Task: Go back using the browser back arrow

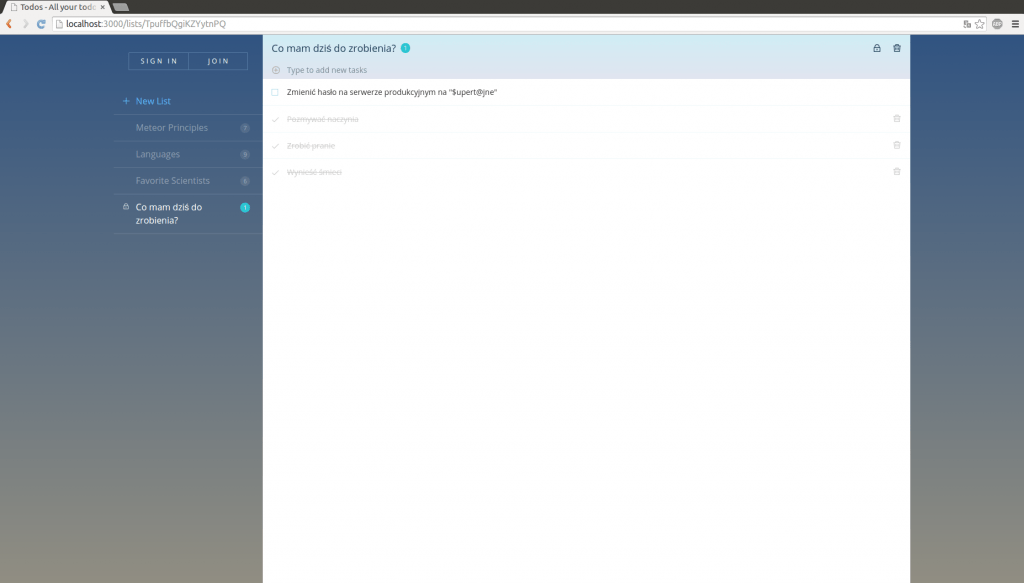Action: click(x=8, y=23)
